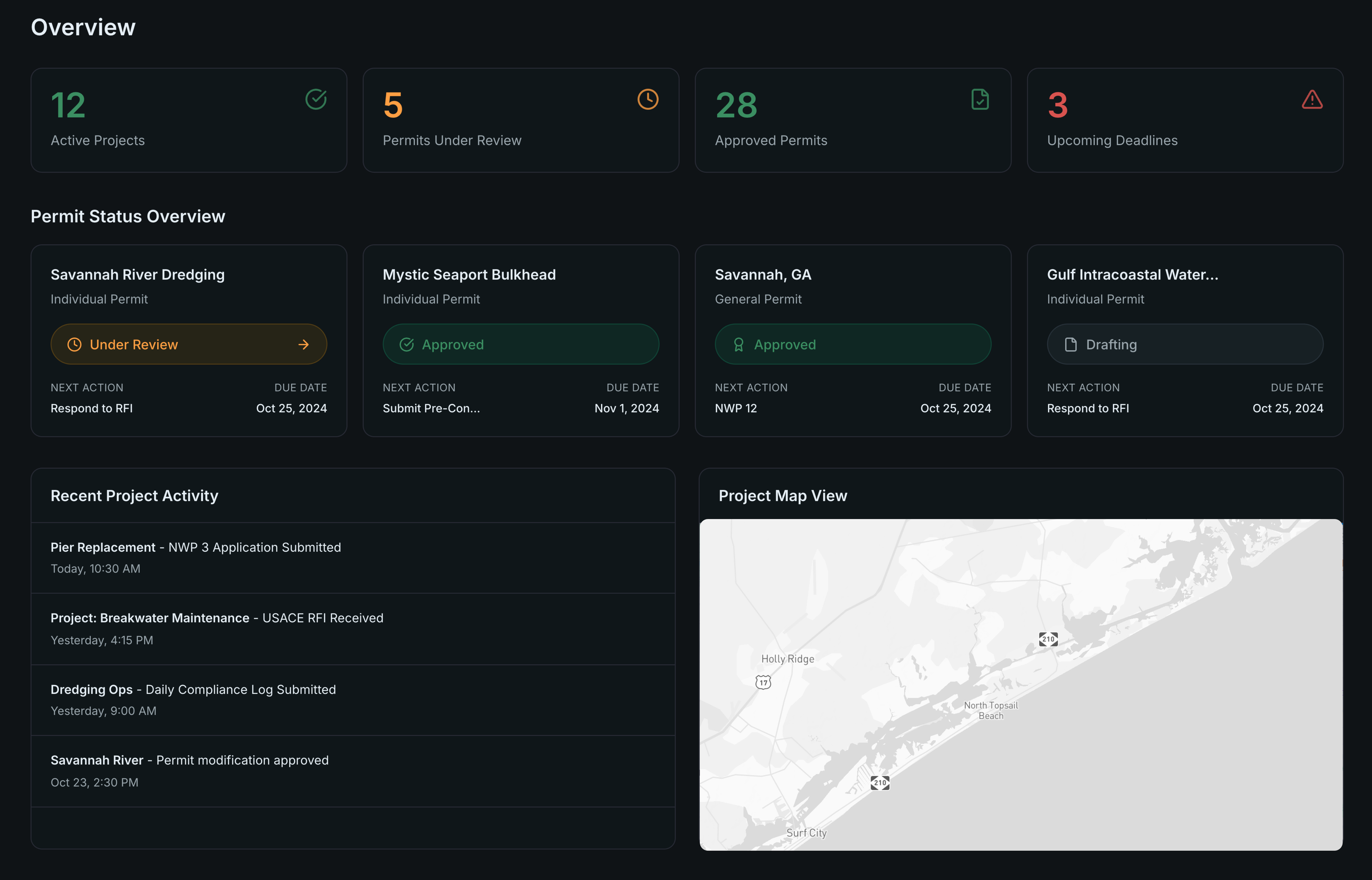Click the Approved badge on Mystic Seaport Bulkhead
The height and width of the screenshot is (880, 1372).
pos(520,344)
